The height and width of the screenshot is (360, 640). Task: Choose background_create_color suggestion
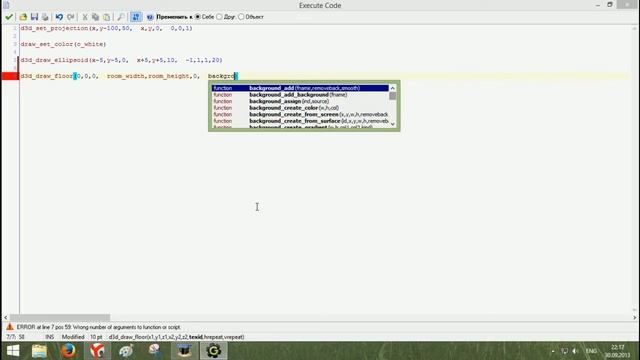300,108
